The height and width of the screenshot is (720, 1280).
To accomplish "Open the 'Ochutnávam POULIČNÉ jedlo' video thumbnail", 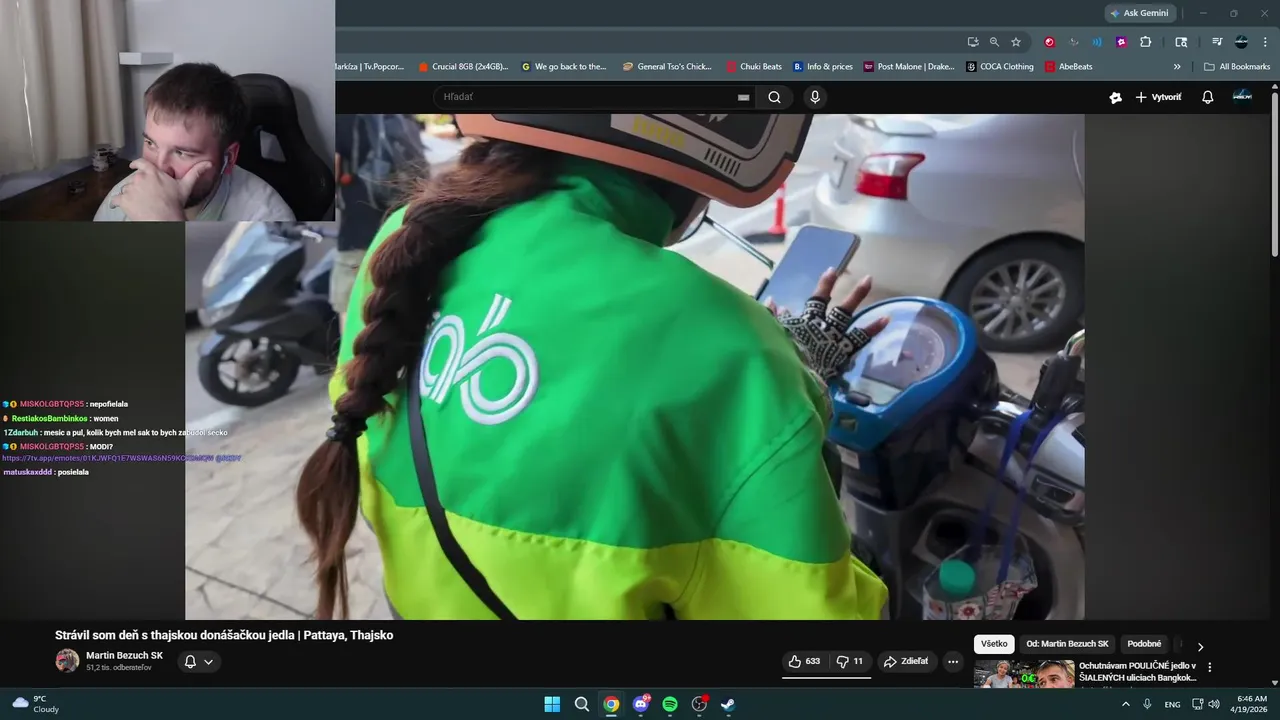I will (1024, 674).
